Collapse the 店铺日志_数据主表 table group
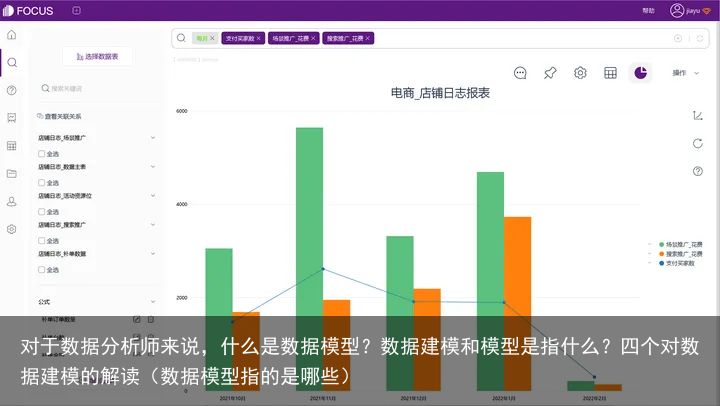This screenshot has width=720, height=406. click(x=153, y=167)
